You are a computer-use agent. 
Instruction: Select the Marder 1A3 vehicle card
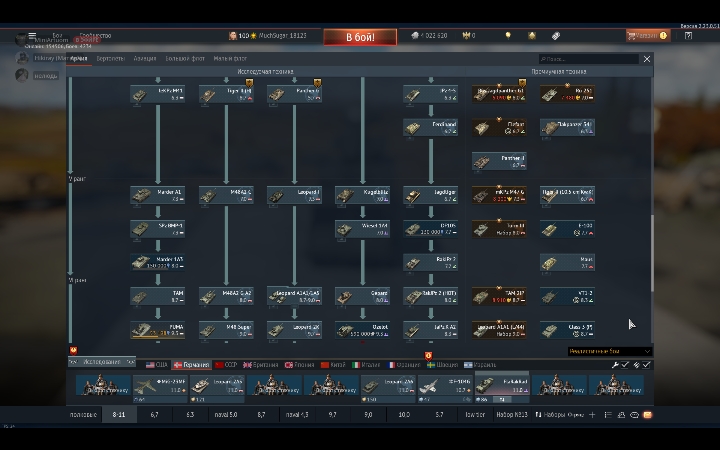coord(158,263)
